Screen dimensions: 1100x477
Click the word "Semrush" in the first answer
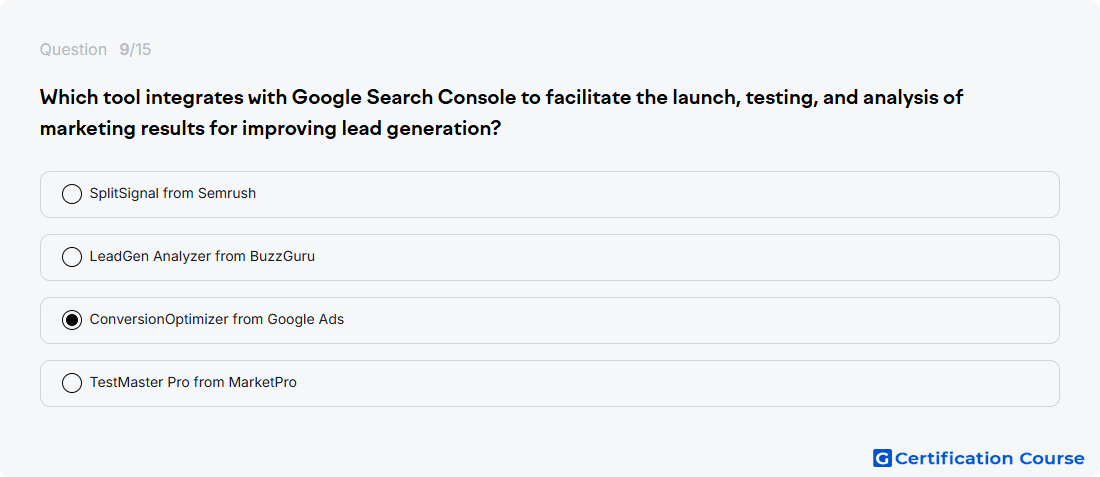point(227,194)
